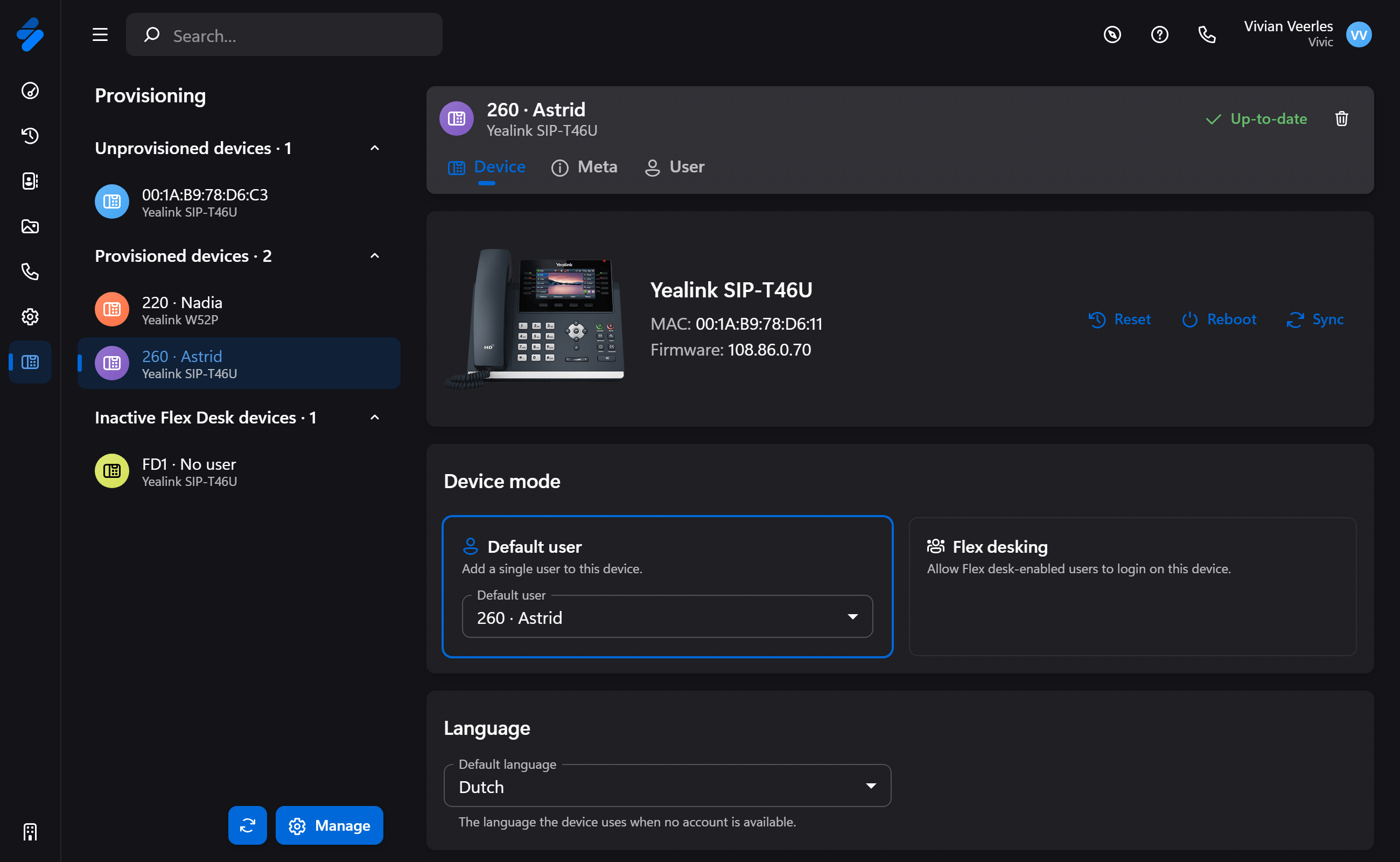Viewport: 1400px width, 862px height.
Task: Collapse the Inactive Flex Desk devices section
Action: (x=374, y=417)
